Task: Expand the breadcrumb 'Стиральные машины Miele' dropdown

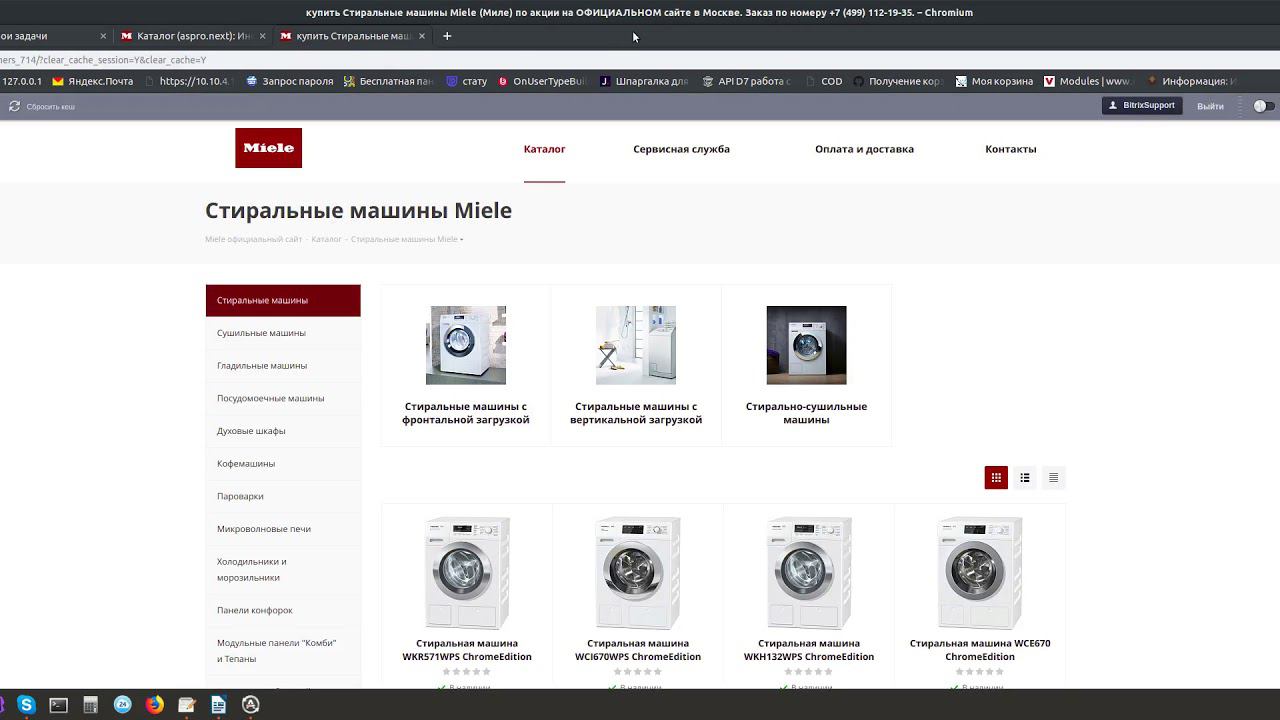Action: pyautogui.click(x=461, y=240)
